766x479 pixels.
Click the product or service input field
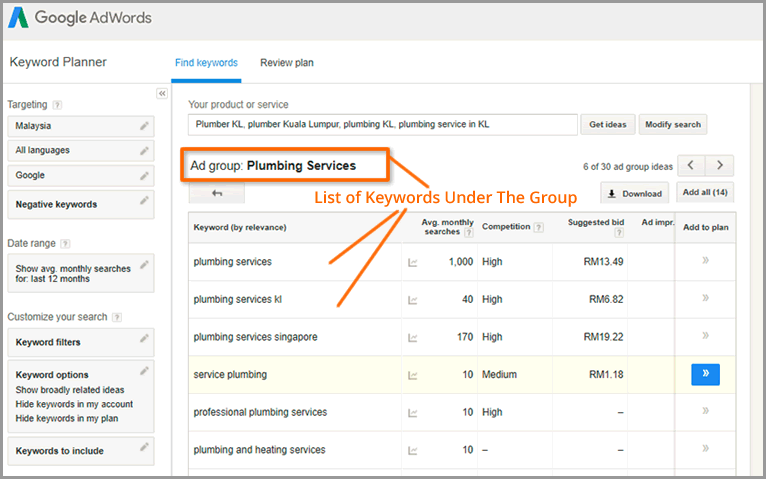(383, 125)
